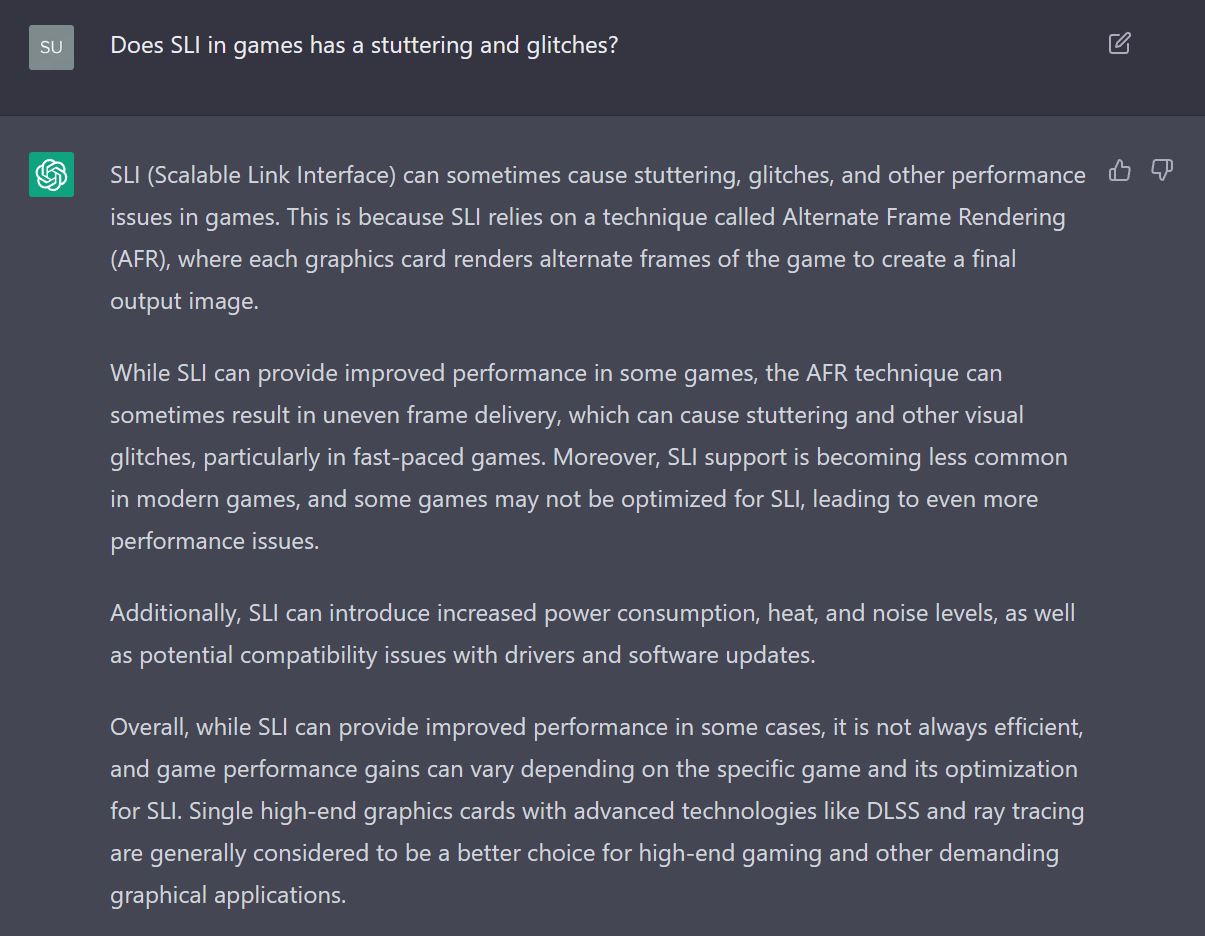Click the SU user avatar
This screenshot has height=936, width=1205.
click(51, 47)
